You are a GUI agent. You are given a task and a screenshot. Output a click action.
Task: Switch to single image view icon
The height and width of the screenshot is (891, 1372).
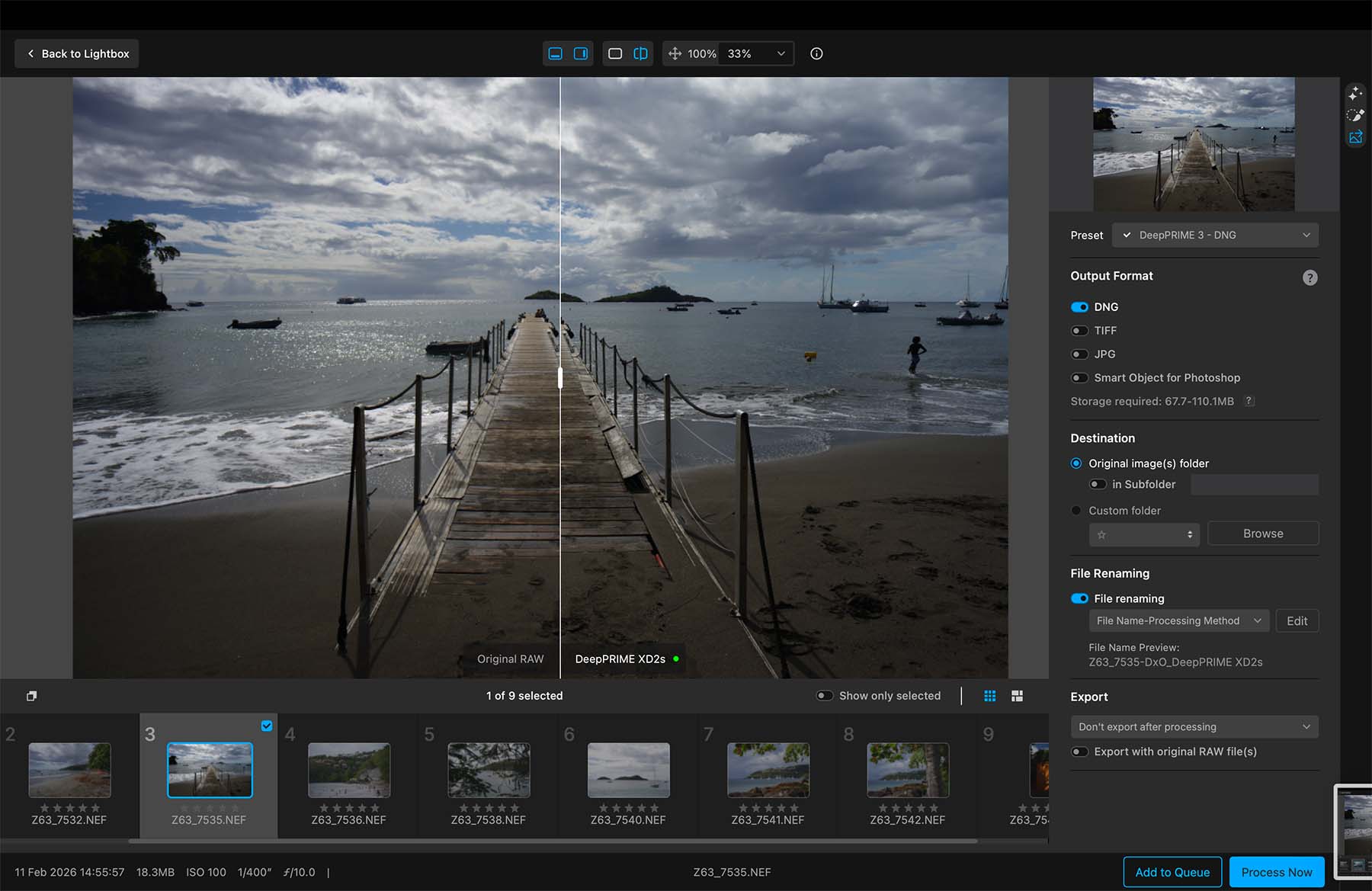(x=615, y=53)
